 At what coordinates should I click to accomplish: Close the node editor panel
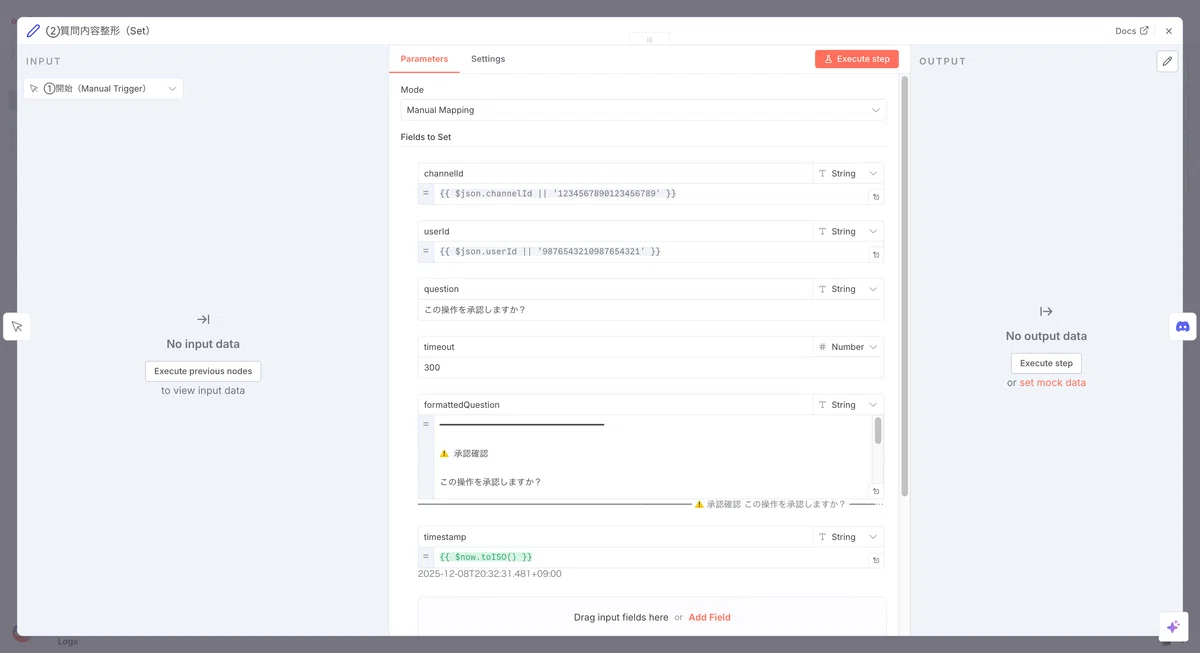click(x=1168, y=31)
